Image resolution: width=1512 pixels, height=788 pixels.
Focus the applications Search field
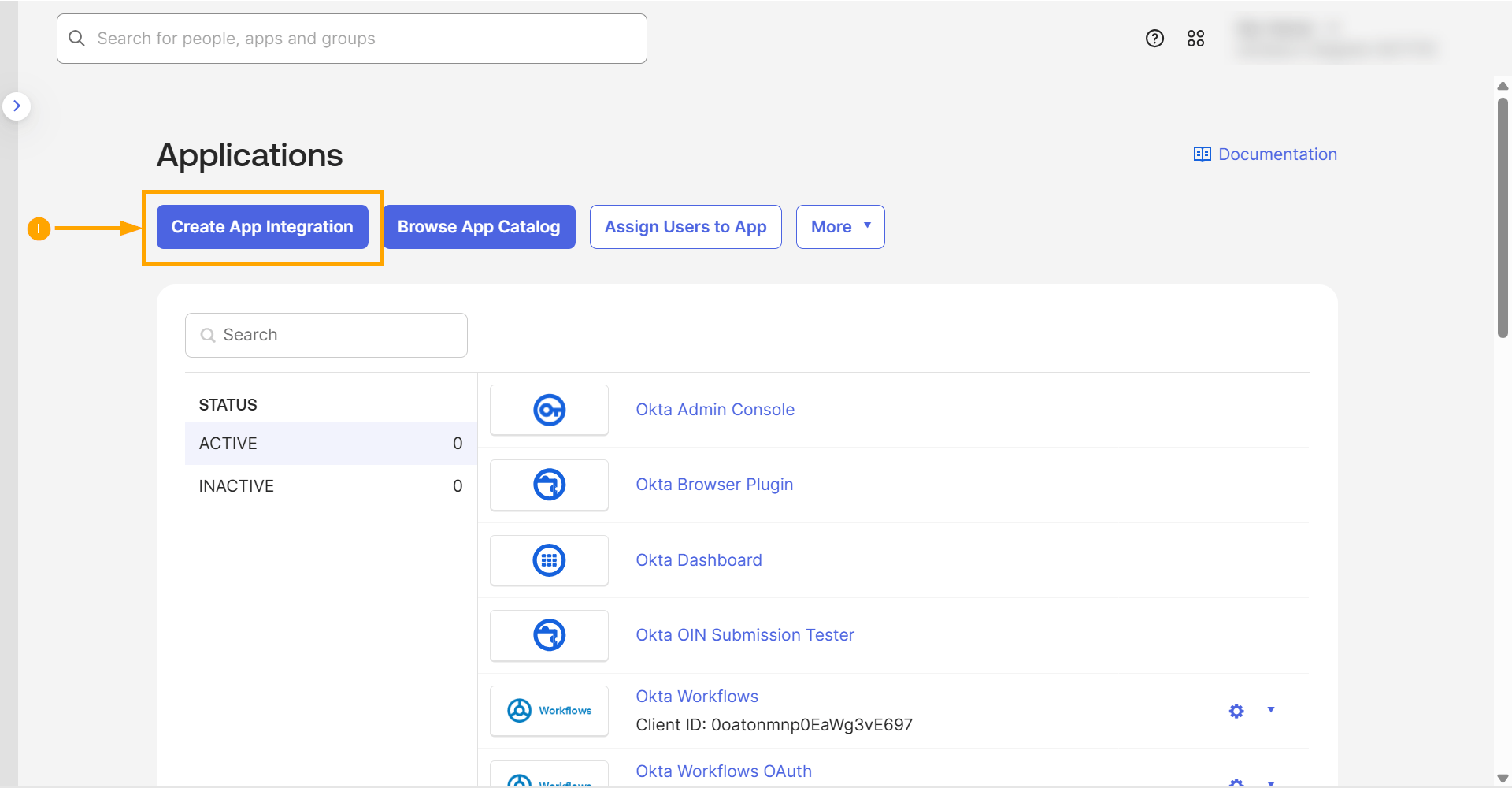(x=326, y=335)
